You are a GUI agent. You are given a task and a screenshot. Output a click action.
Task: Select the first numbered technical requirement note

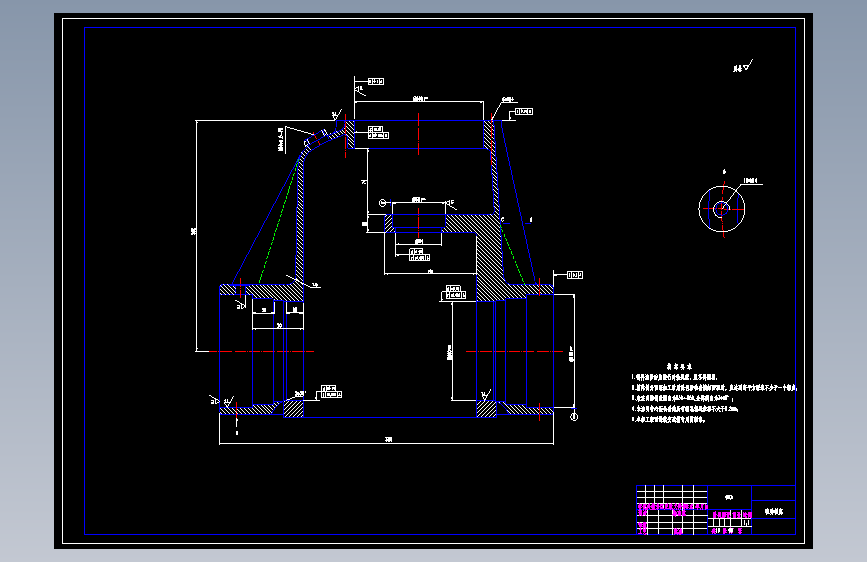point(675,377)
